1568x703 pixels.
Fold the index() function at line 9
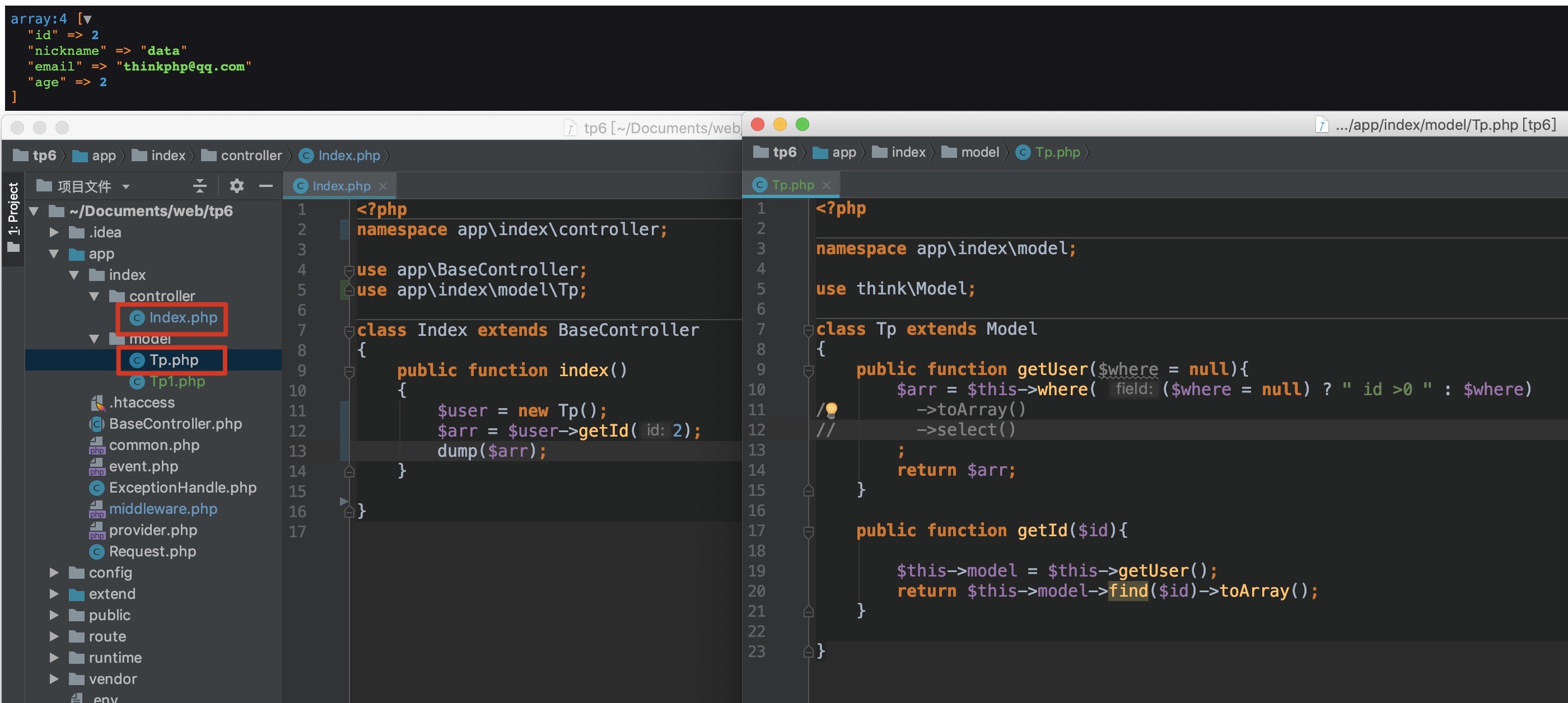349,371
